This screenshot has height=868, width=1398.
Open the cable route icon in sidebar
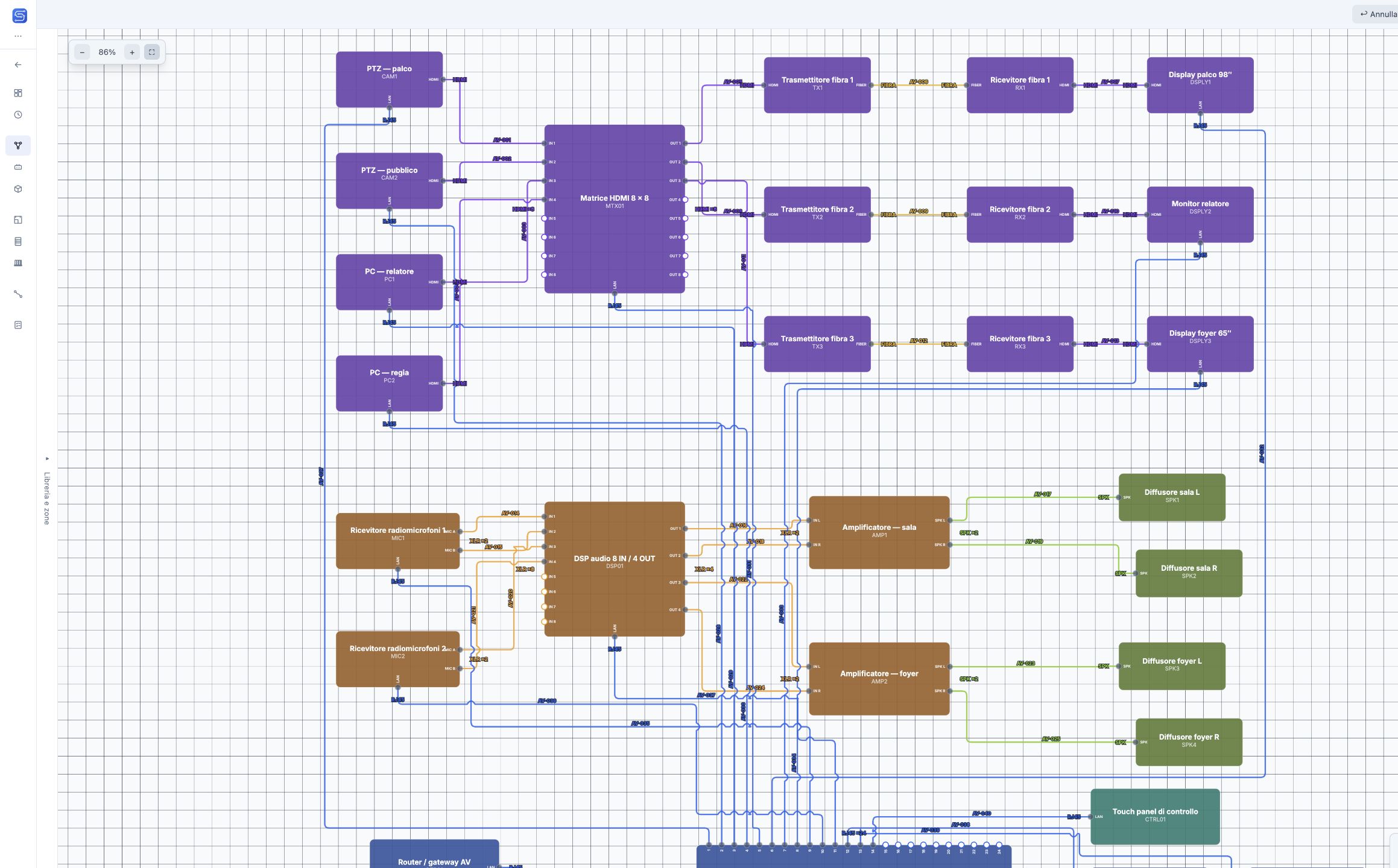click(18, 294)
